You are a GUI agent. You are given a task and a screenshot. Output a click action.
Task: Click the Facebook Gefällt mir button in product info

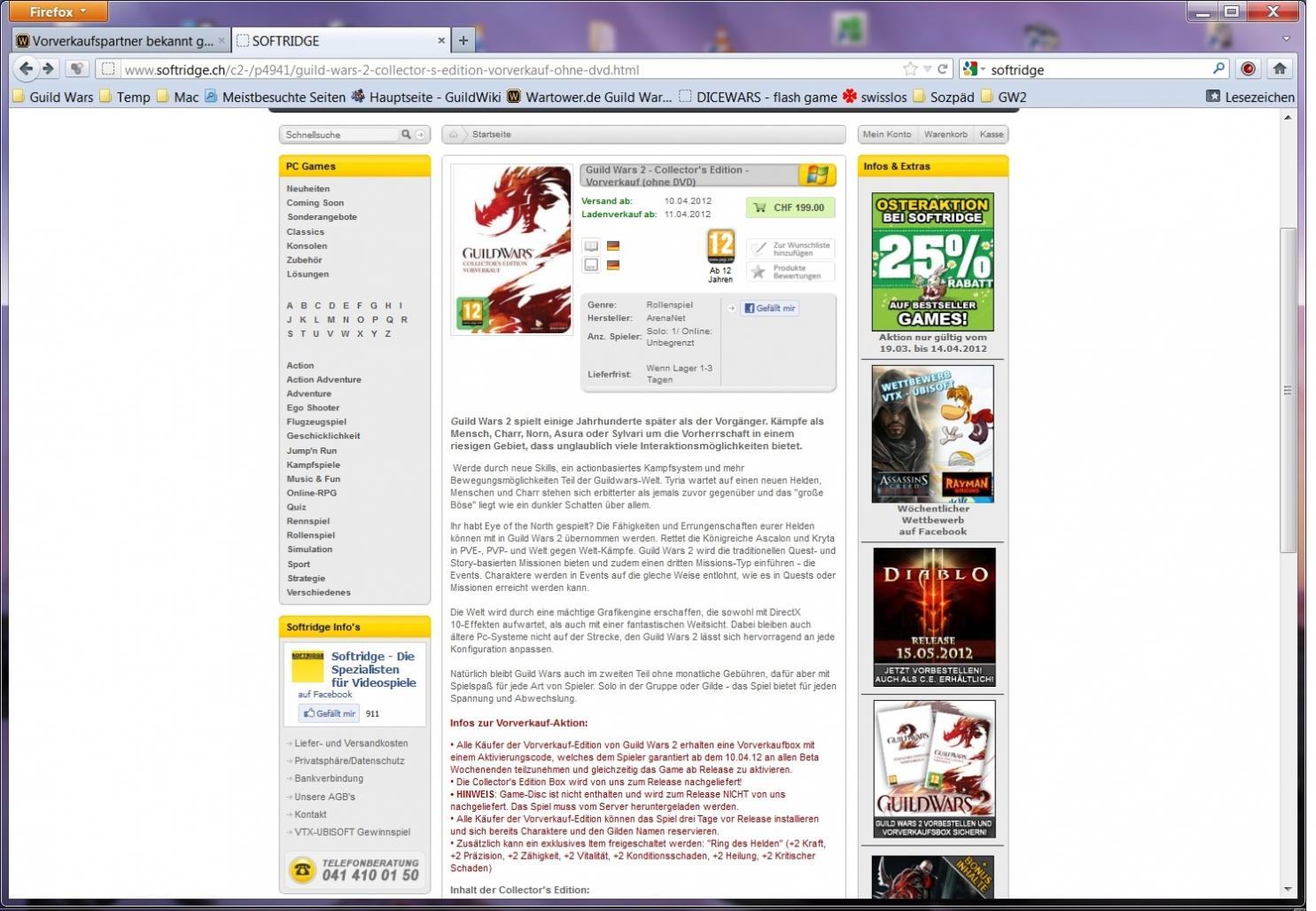click(x=769, y=308)
